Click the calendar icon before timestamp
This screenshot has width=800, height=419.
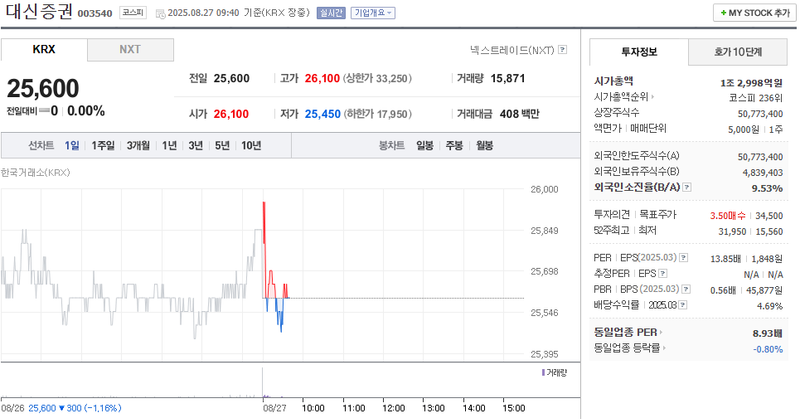click(160, 13)
